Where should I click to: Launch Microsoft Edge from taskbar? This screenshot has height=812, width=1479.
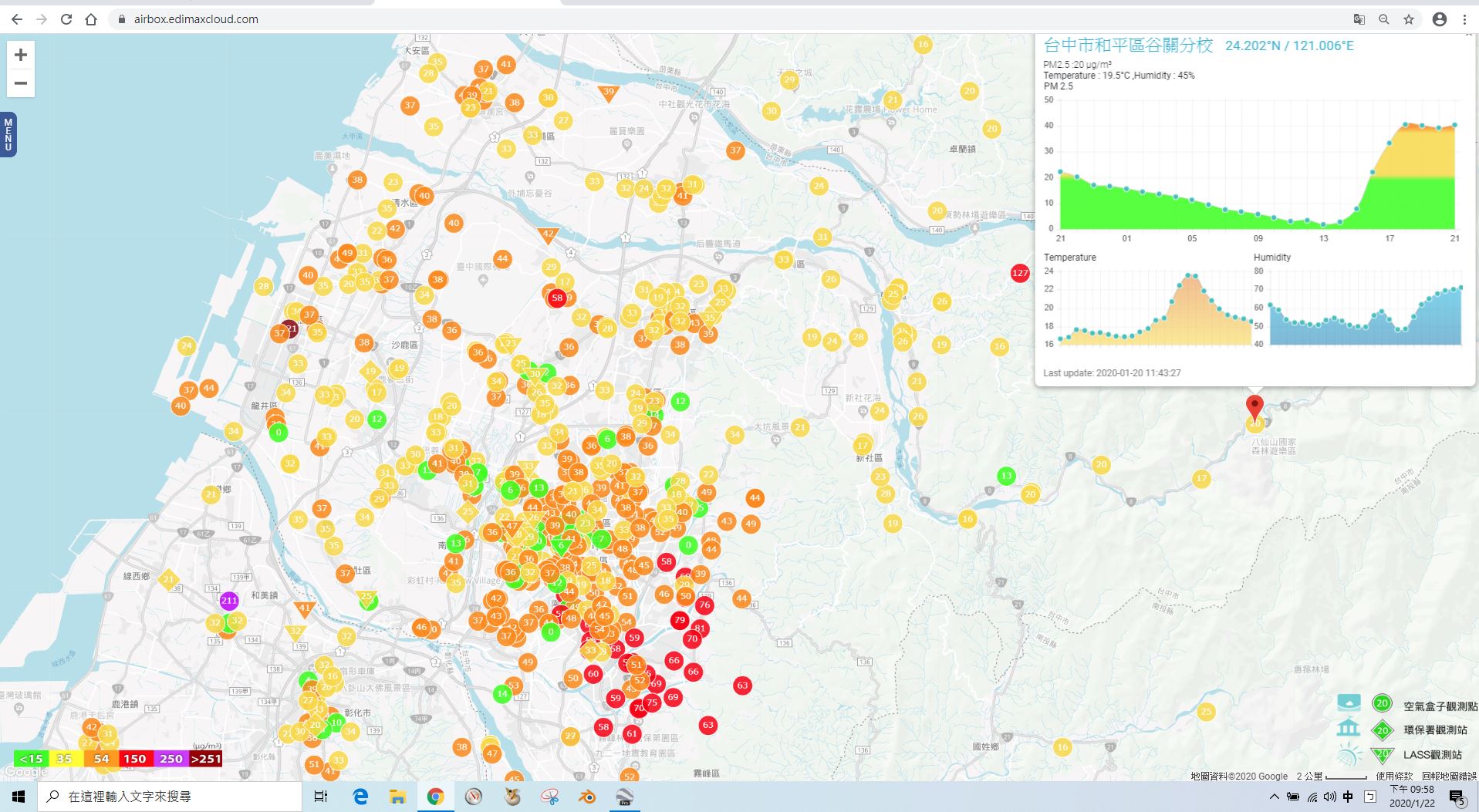[360, 797]
